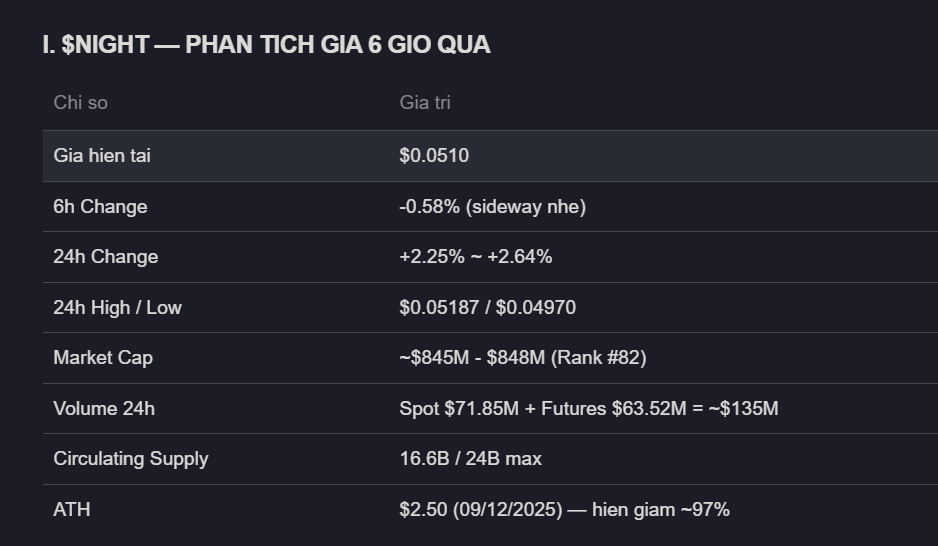The height and width of the screenshot is (546, 938).
Task: Click the +2.25% ~ +2.64% value
Action: [x=475, y=257]
